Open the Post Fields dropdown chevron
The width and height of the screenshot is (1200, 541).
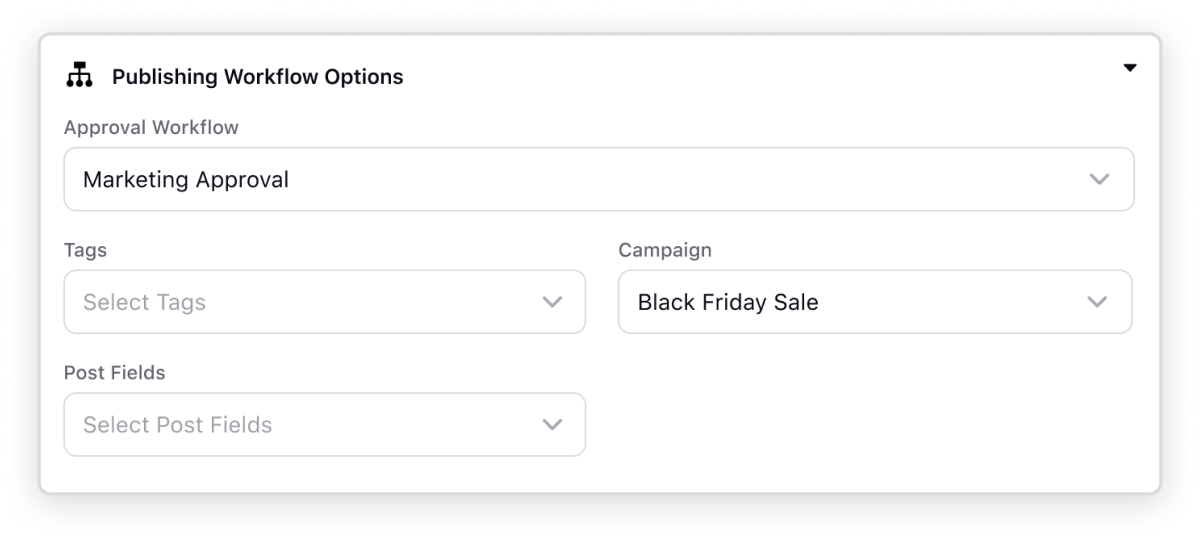[x=552, y=424]
